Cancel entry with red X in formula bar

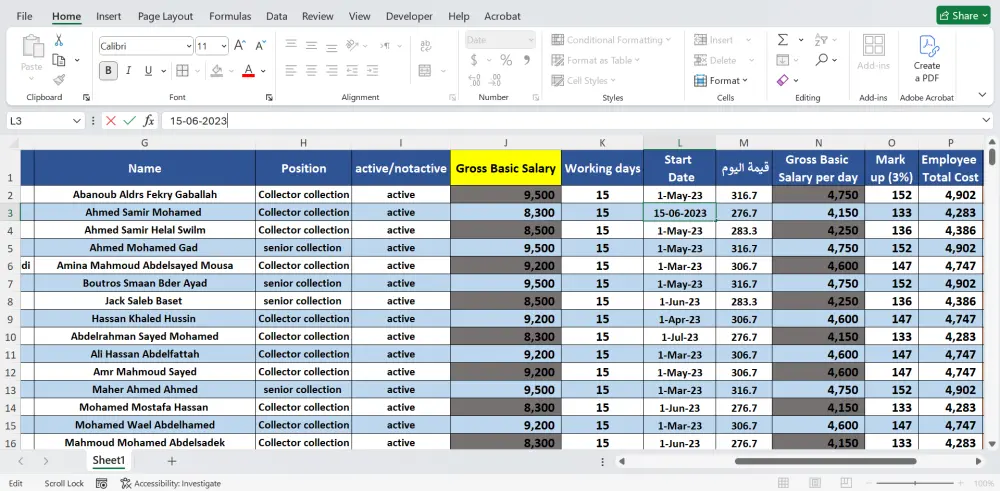pos(111,121)
